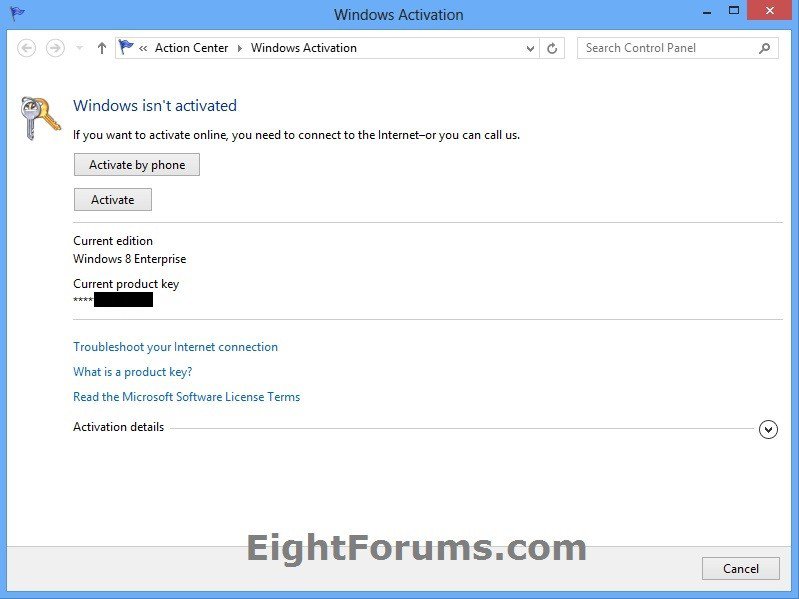Click the Cancel button
Image resolution: width=799 pixels, height=599 pixels.
[740, 568]
